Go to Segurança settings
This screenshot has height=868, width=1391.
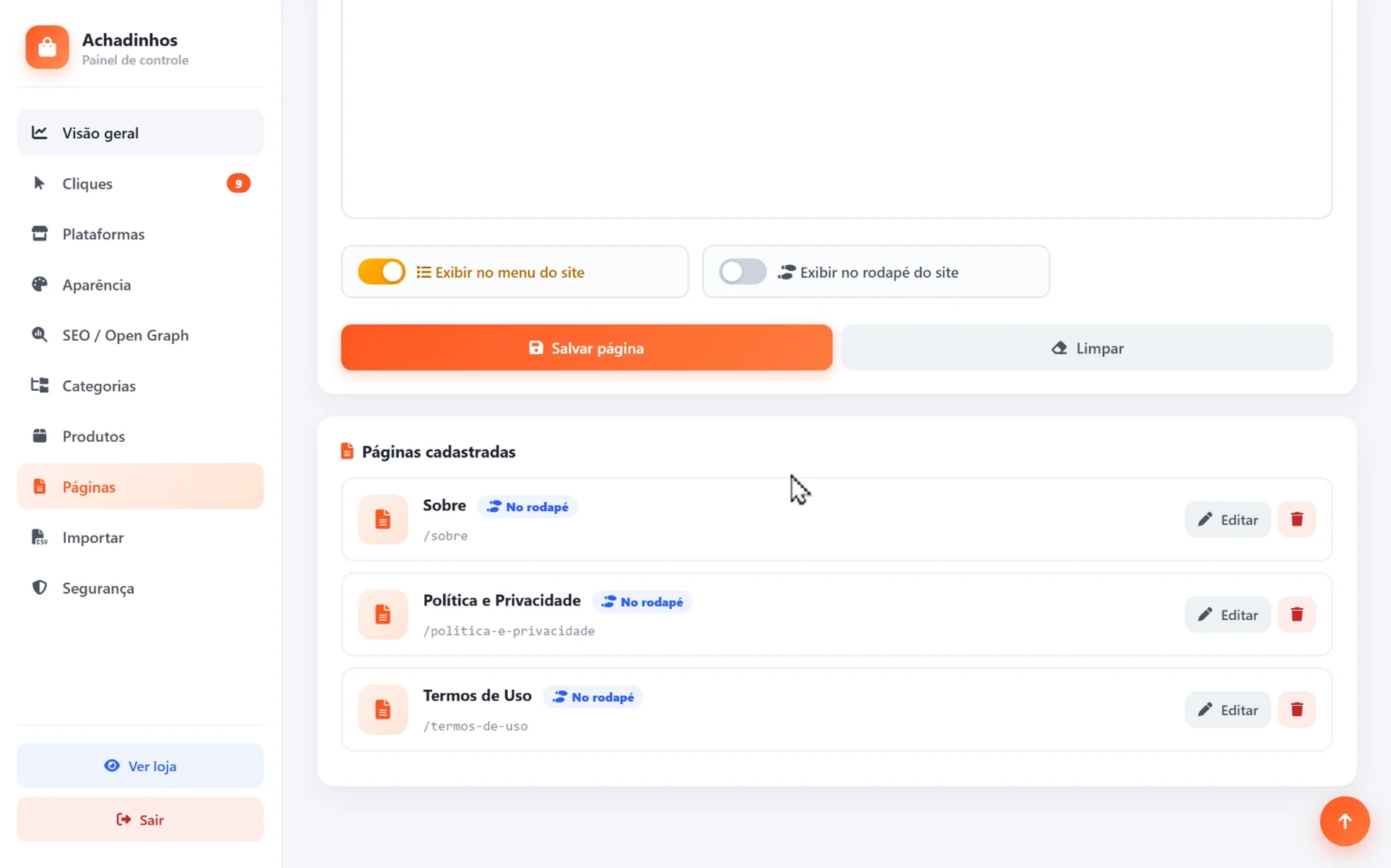[x=140, y=588]
